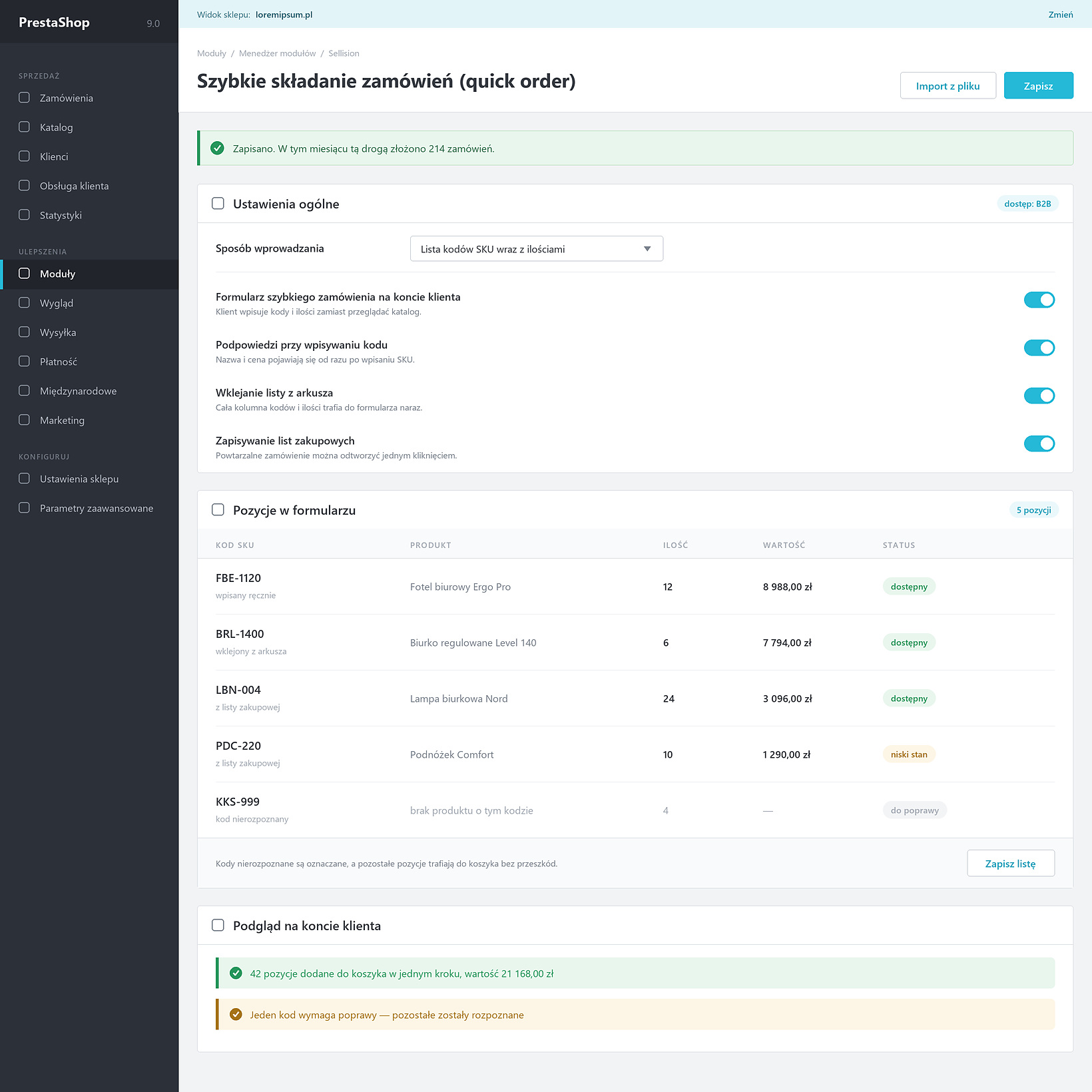
Task: Click version number 9.0
Action: [153, 23]
